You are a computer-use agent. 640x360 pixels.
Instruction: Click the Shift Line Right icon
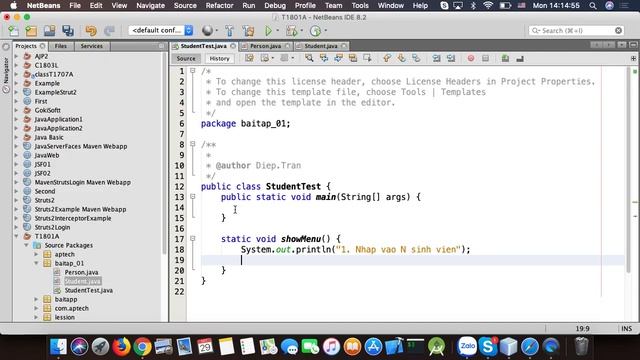pyautogui.click(x=451, y=58)
